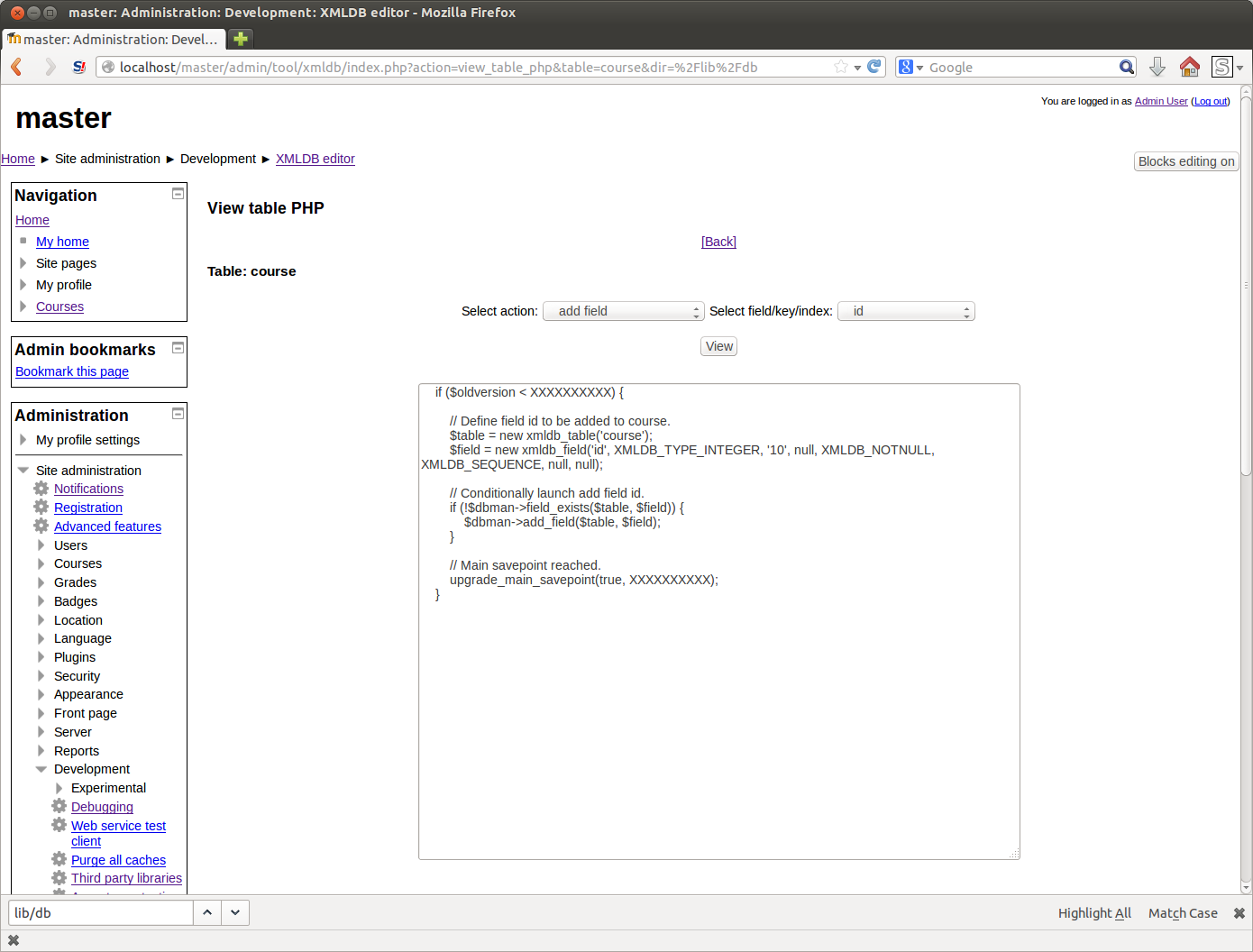Click the gear icon next to Debugging
Screen dimensions: 1253x952
click(x=59, y=806)
